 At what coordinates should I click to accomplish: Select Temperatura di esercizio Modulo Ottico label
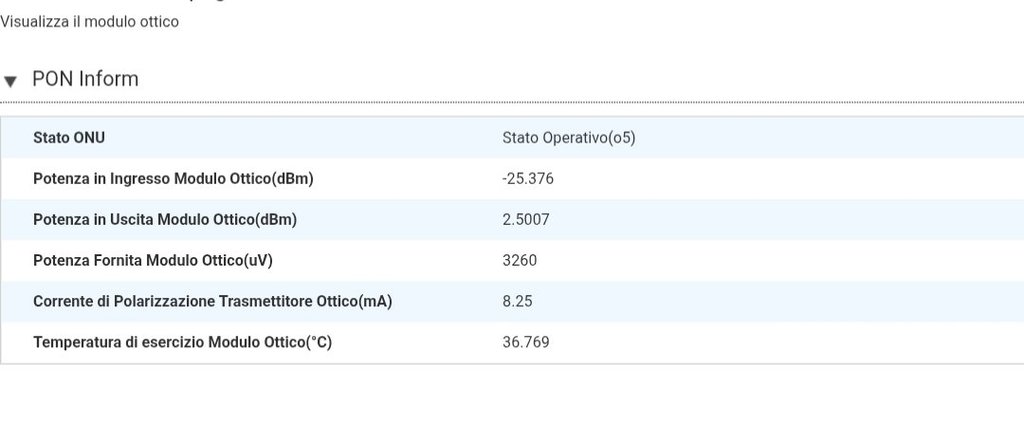pyautogui.click(x=182, y=342)
